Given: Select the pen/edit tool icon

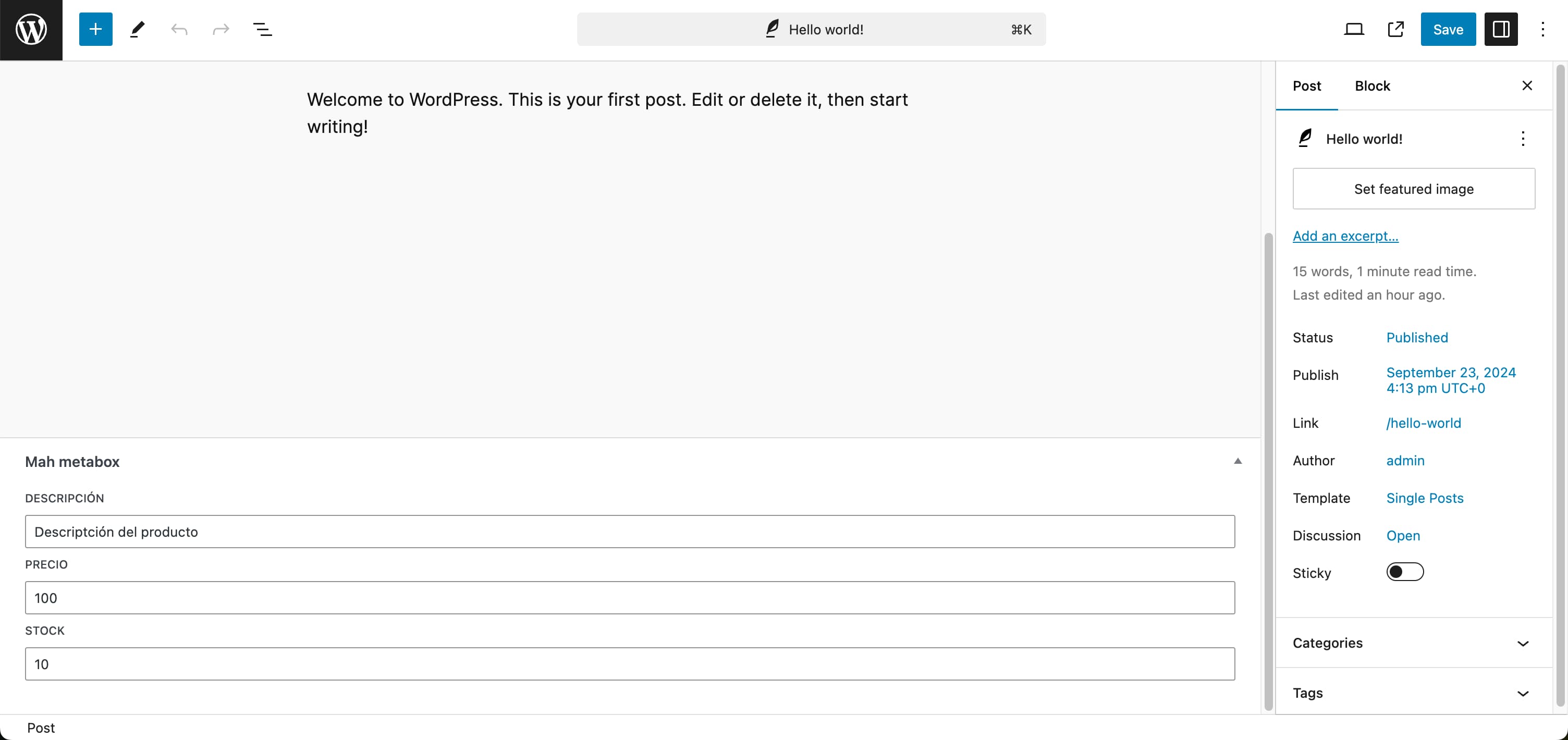Looking at the screenshot, I should (137, 29).
